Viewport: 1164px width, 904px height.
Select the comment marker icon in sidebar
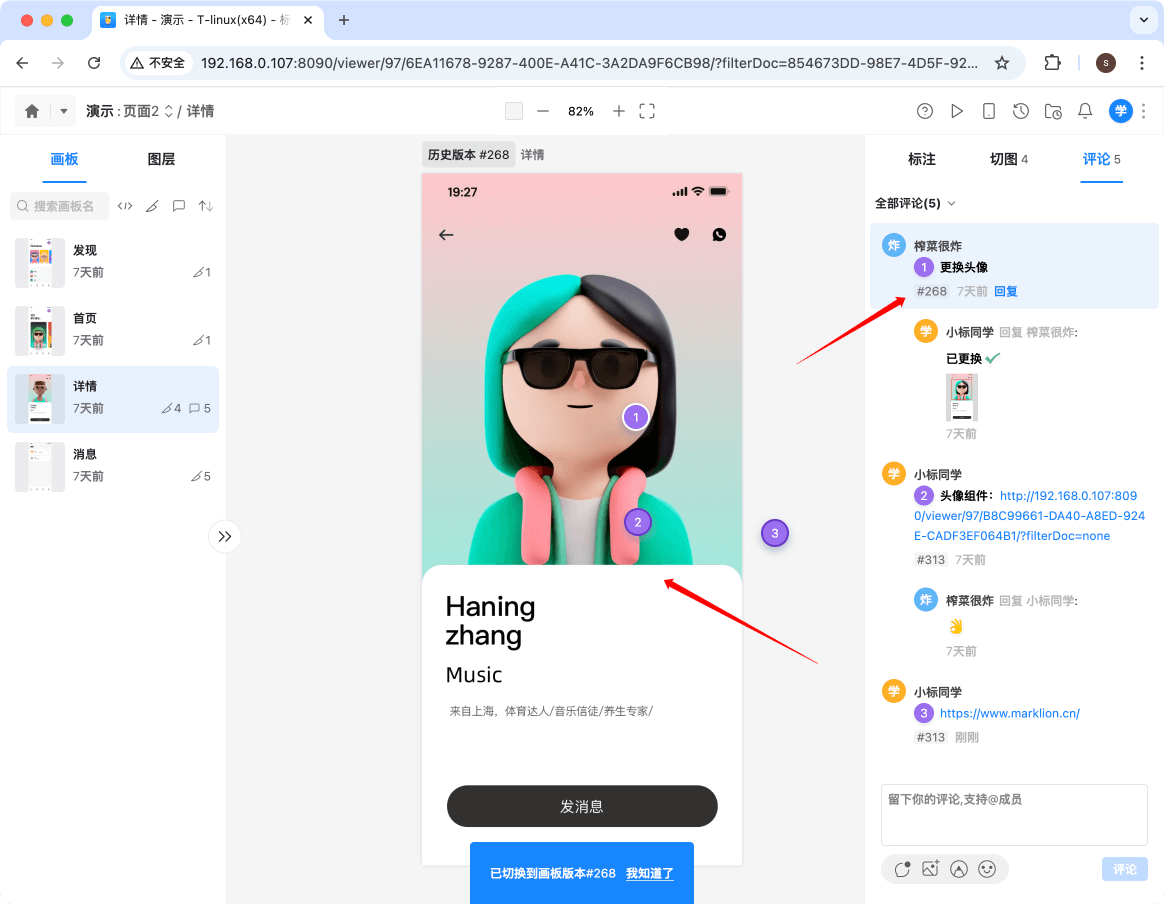coord(178,205)
